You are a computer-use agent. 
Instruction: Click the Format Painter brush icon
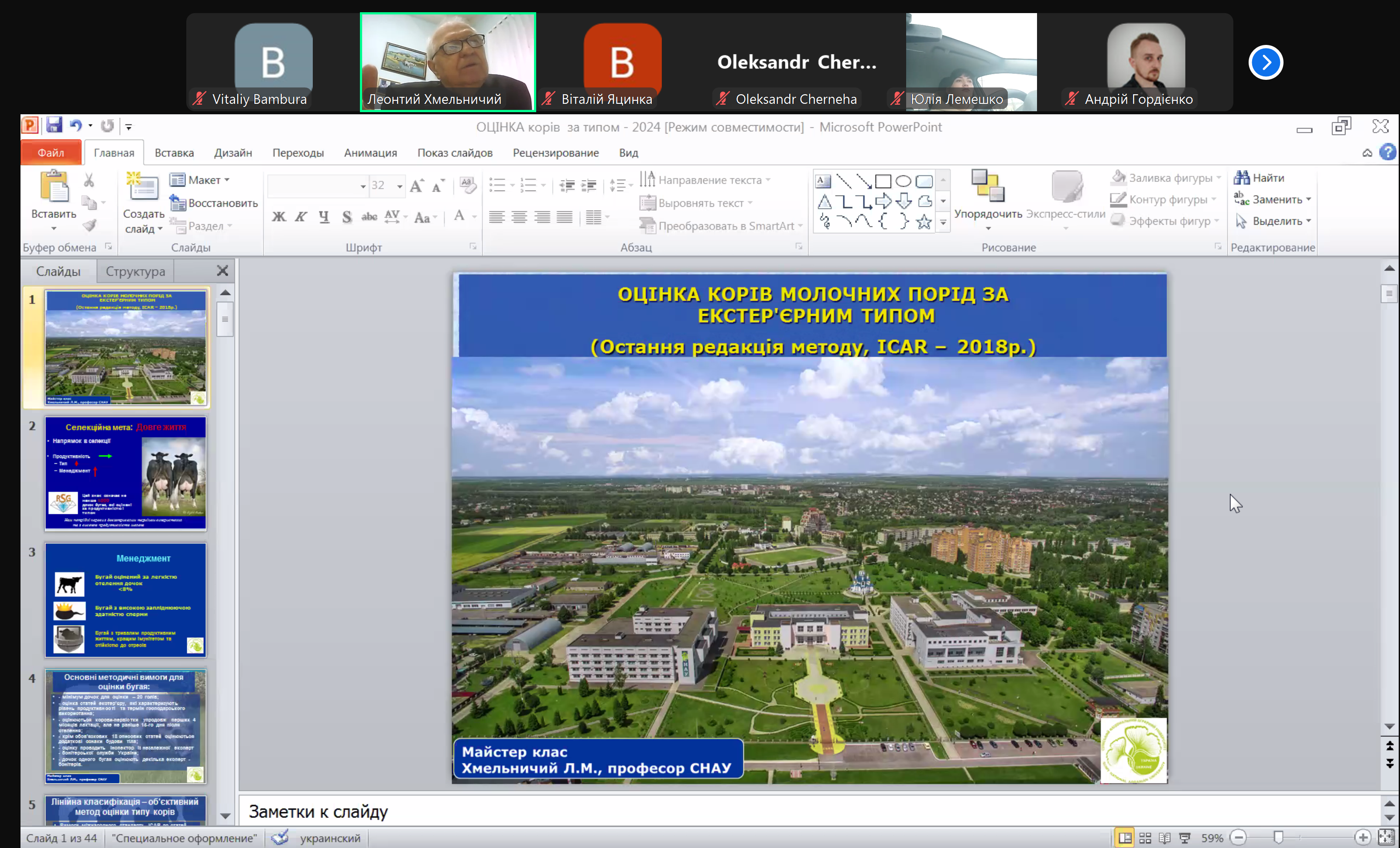tap(89, 226)
